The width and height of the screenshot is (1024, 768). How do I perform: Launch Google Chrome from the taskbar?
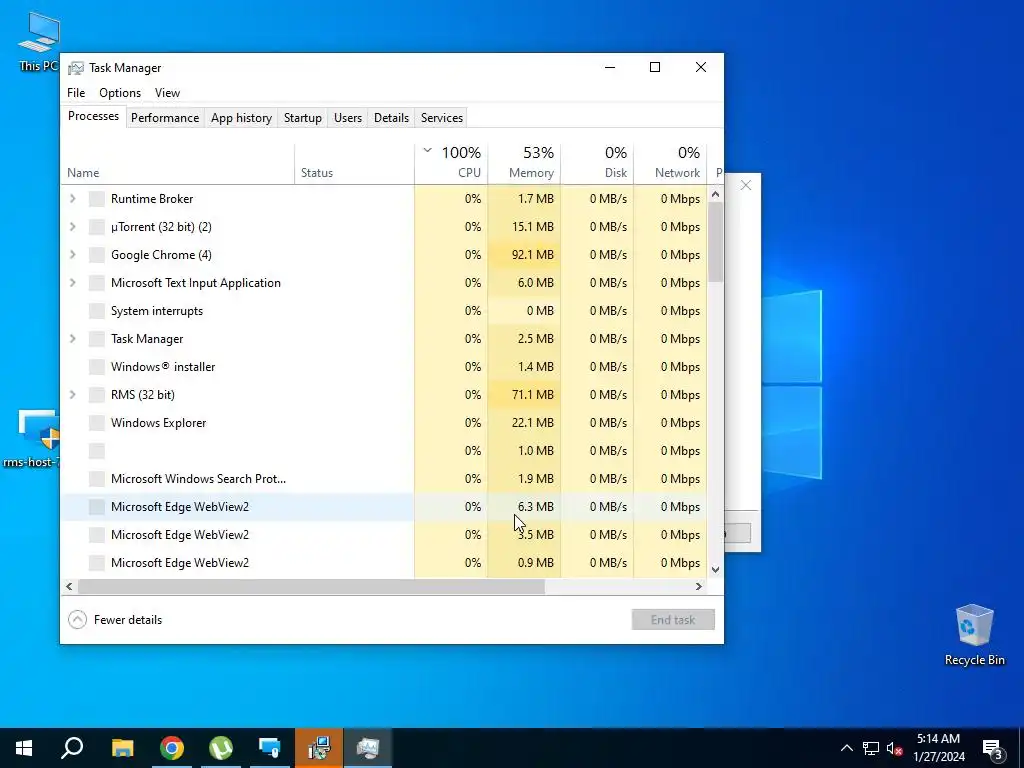click(172, 748)
